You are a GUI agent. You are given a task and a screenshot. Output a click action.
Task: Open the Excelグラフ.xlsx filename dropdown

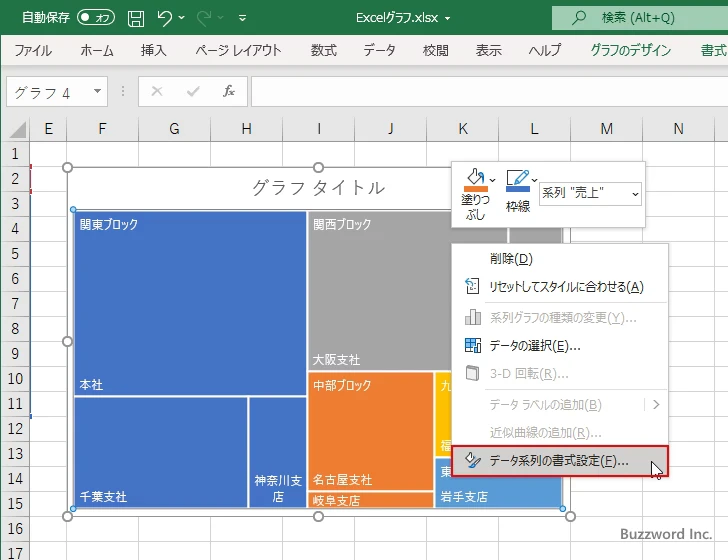pyautogui.click(x=448, y=19)
